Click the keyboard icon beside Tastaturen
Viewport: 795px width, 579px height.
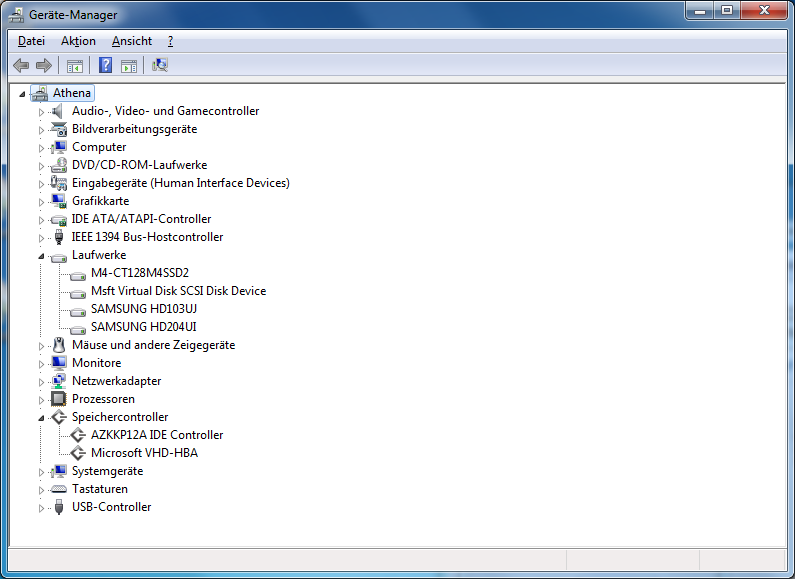tap(59, 489)
